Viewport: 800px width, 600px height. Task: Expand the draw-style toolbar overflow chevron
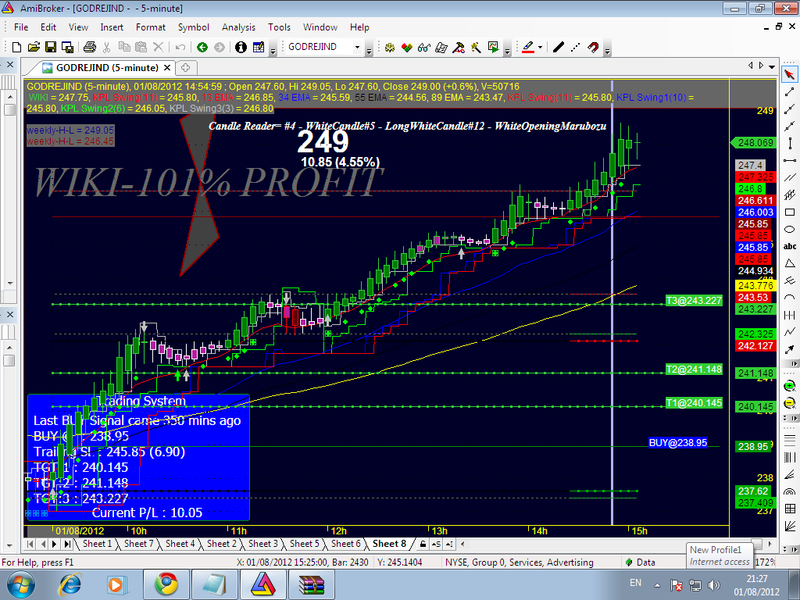pos(607,49)
